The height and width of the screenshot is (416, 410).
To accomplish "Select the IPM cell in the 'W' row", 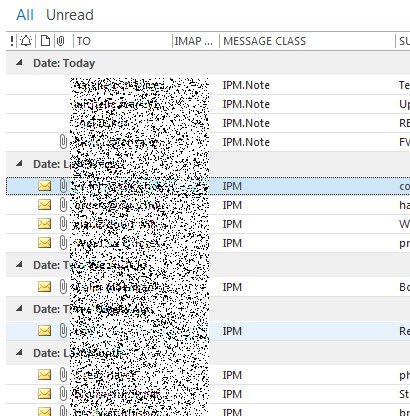I will click(x=232, y=224).
